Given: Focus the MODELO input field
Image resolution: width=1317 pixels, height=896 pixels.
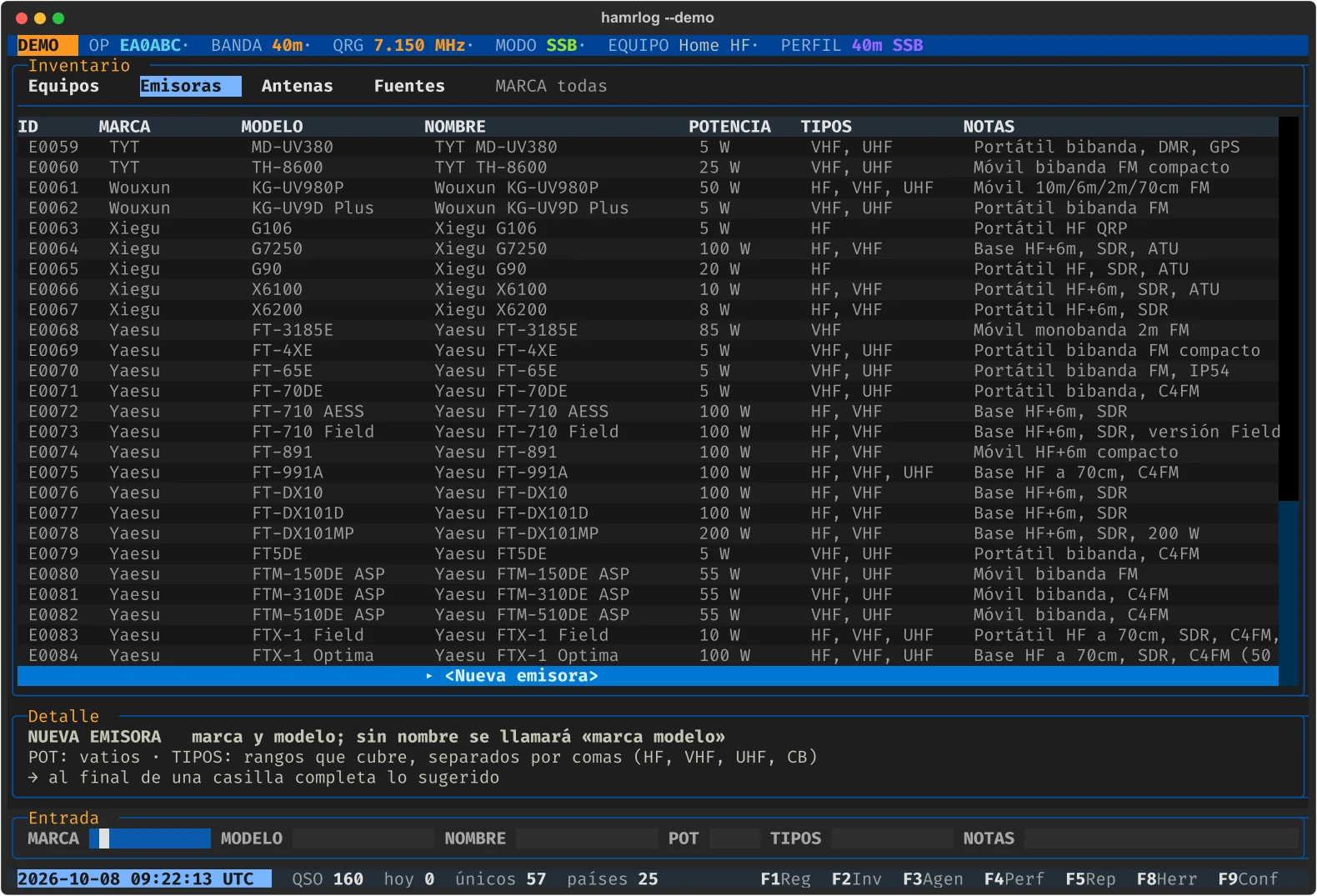Looking at the screenshot, I should pyautogui.click(x=363, y=838).
